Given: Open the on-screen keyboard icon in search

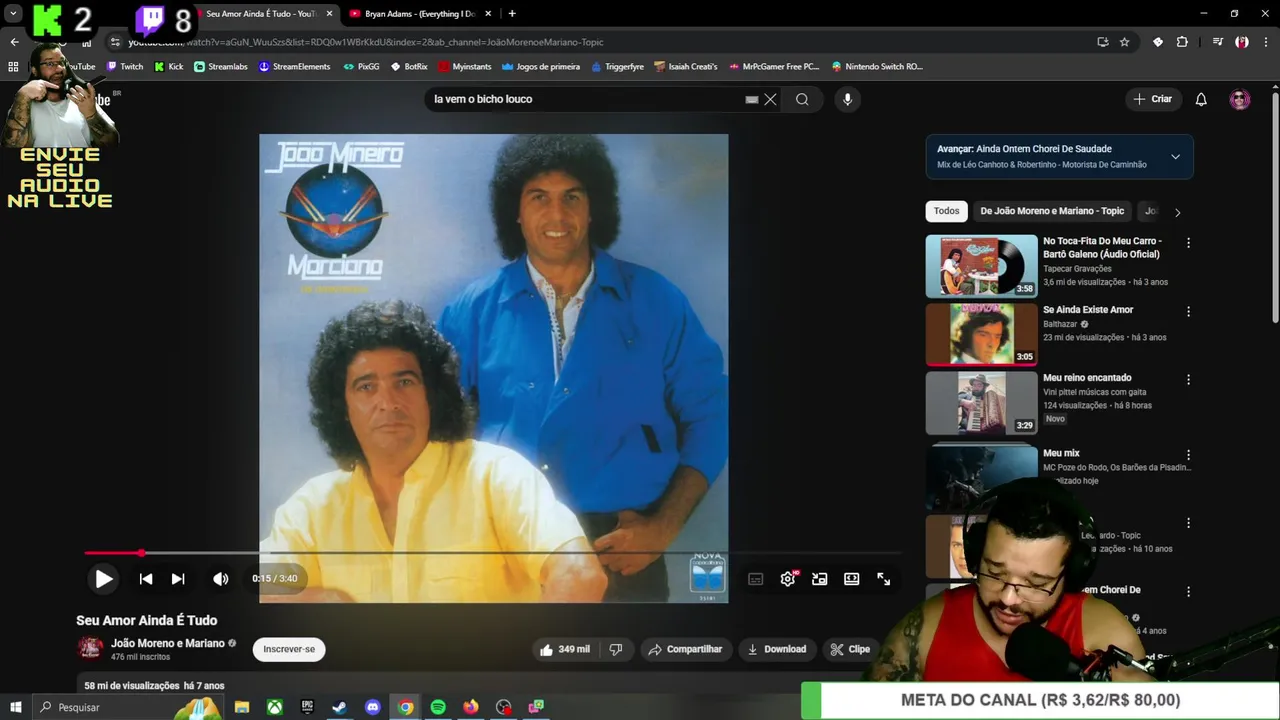Looking at the screenshot, I should coord(752,99).
